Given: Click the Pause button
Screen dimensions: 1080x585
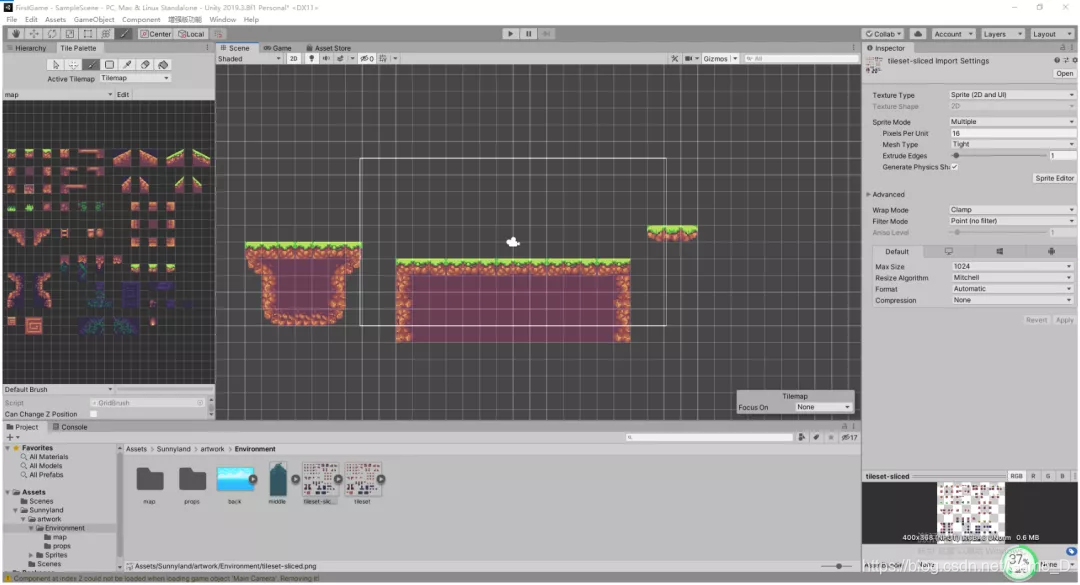Looking at the screenshot, I should [528, 34].
